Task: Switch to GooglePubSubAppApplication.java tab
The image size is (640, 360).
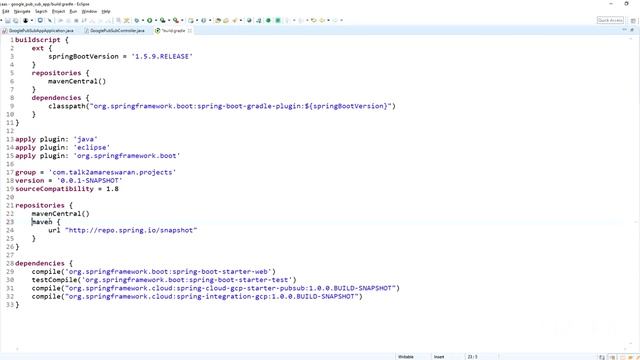Action: click(38, 31)
